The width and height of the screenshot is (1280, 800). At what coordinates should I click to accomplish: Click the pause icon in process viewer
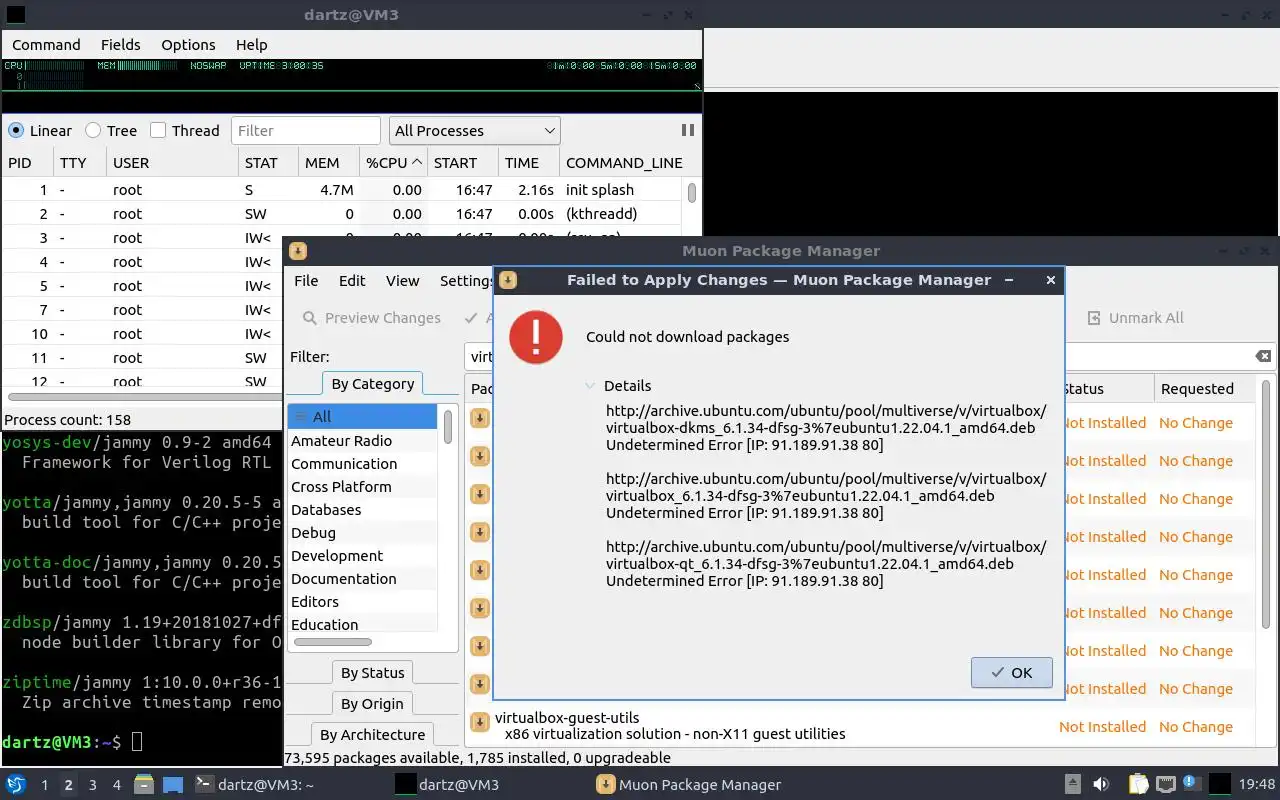click(688, 130)
